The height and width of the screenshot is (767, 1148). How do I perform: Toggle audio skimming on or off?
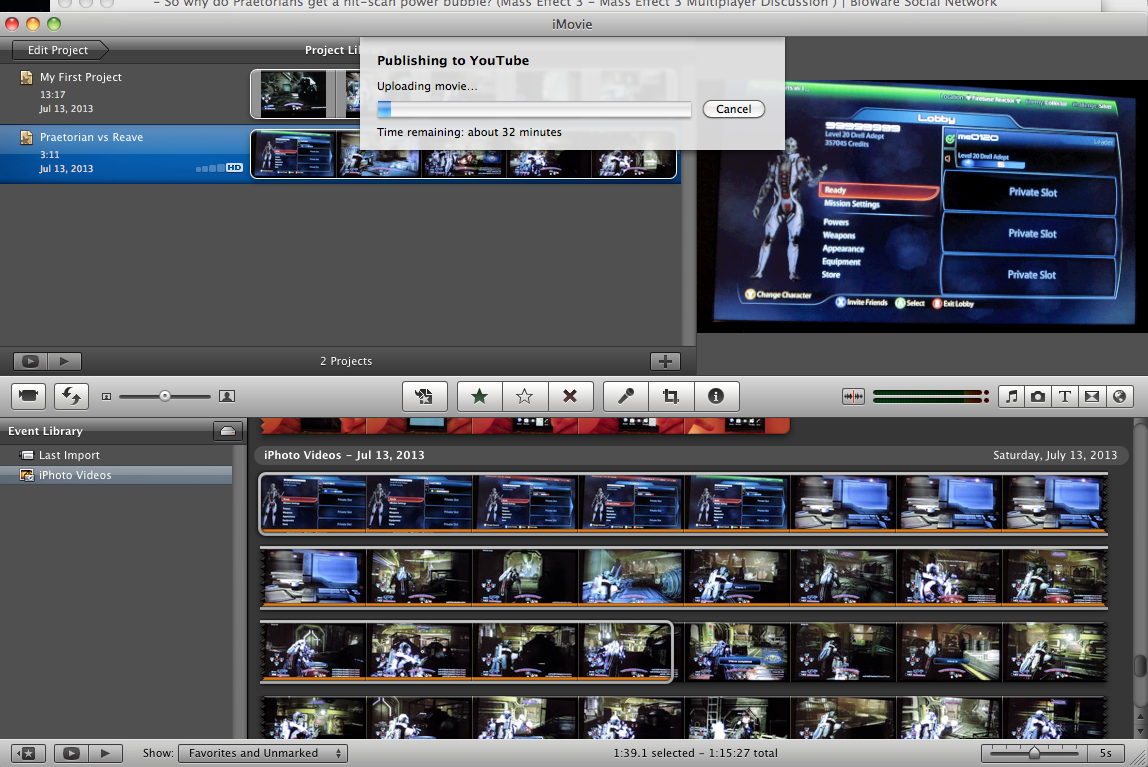pos(853,396)
